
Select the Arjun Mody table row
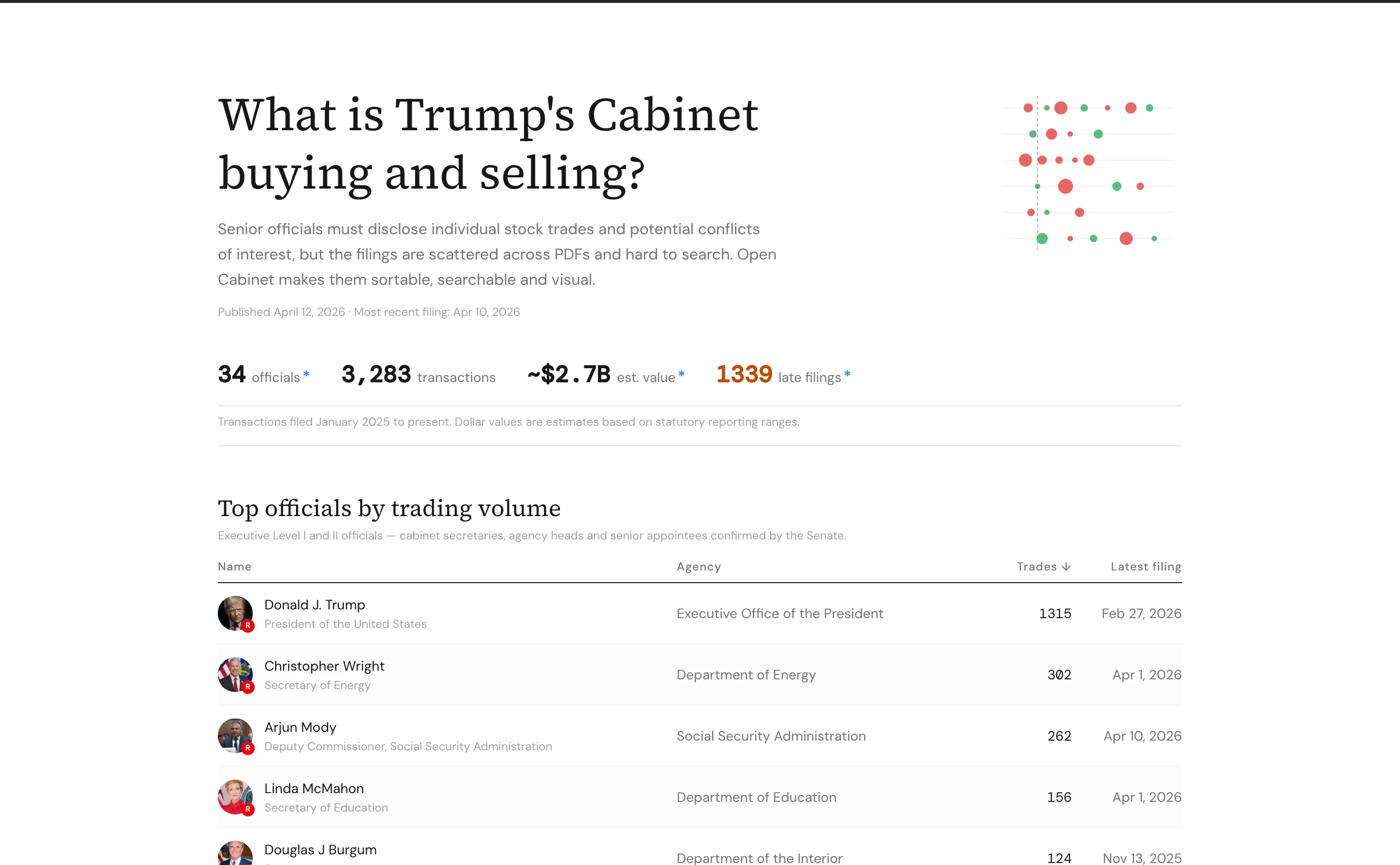pyautogui.click(x=700, y=736)
